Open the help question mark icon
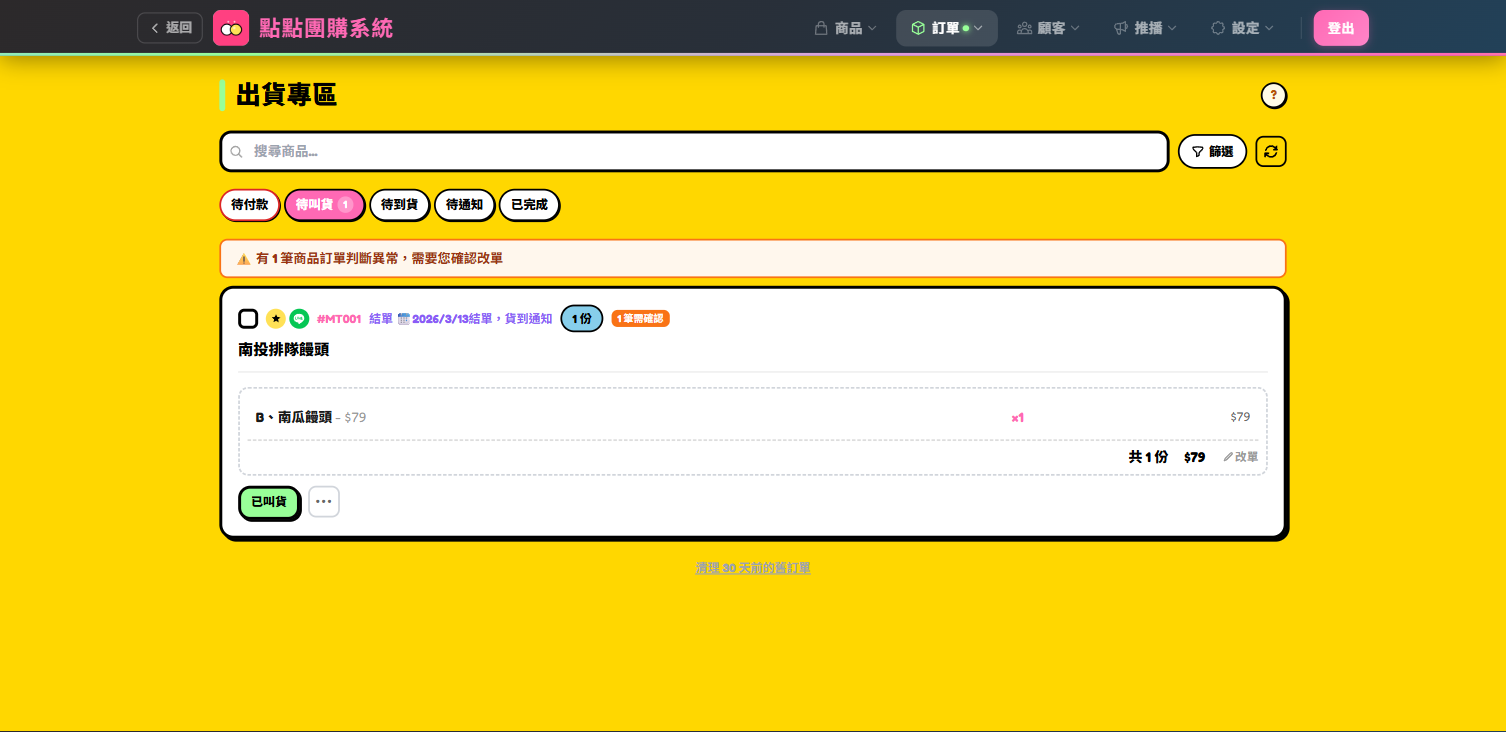Viewport: 1506px width, 732px height. tap(1273, 96)
